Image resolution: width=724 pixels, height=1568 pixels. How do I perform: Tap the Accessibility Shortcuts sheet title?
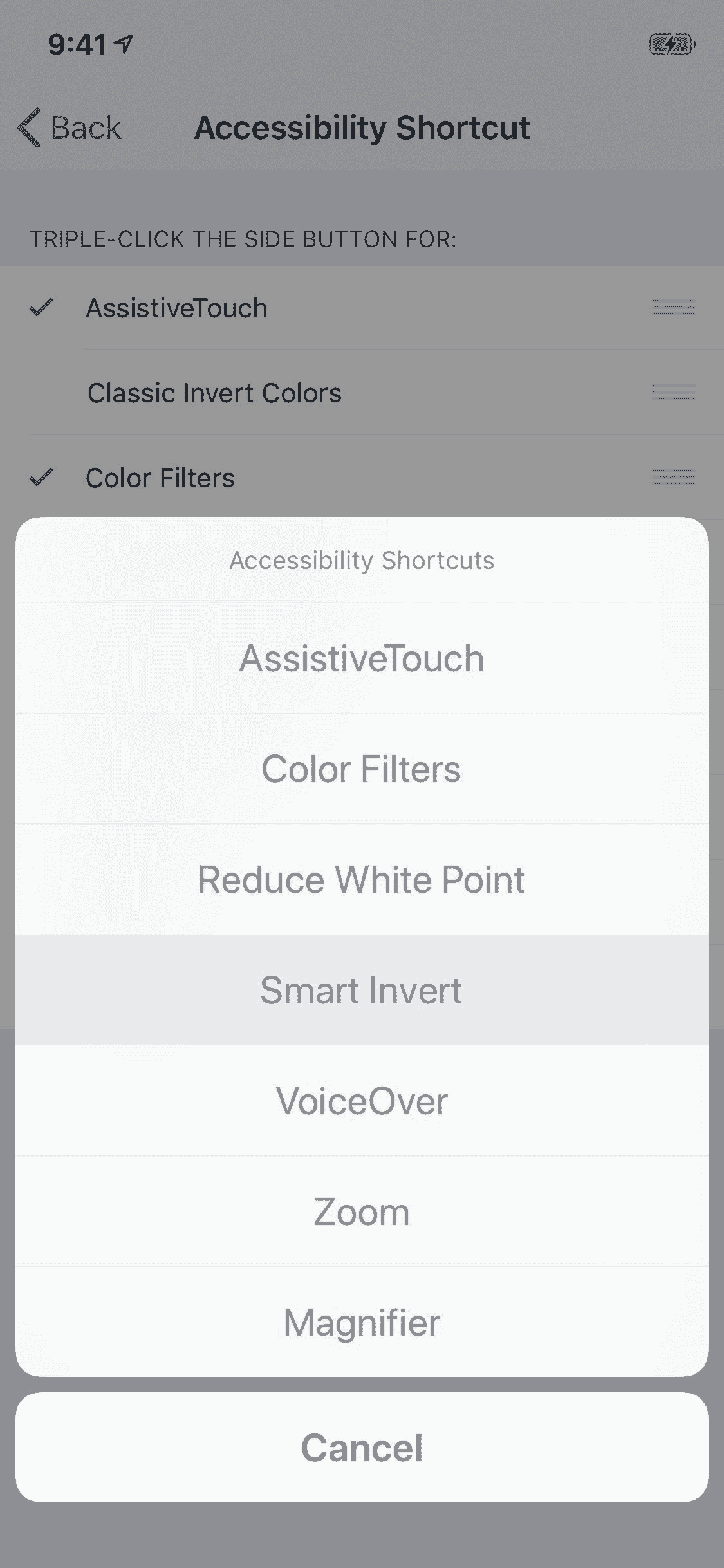[362, 560]
